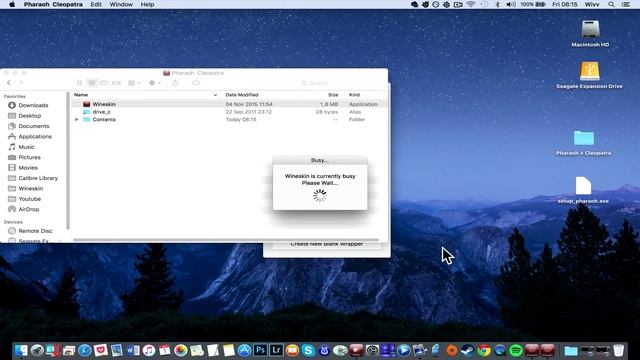
Task: Open the Finder action gear menu
Action: click(155, 83)
